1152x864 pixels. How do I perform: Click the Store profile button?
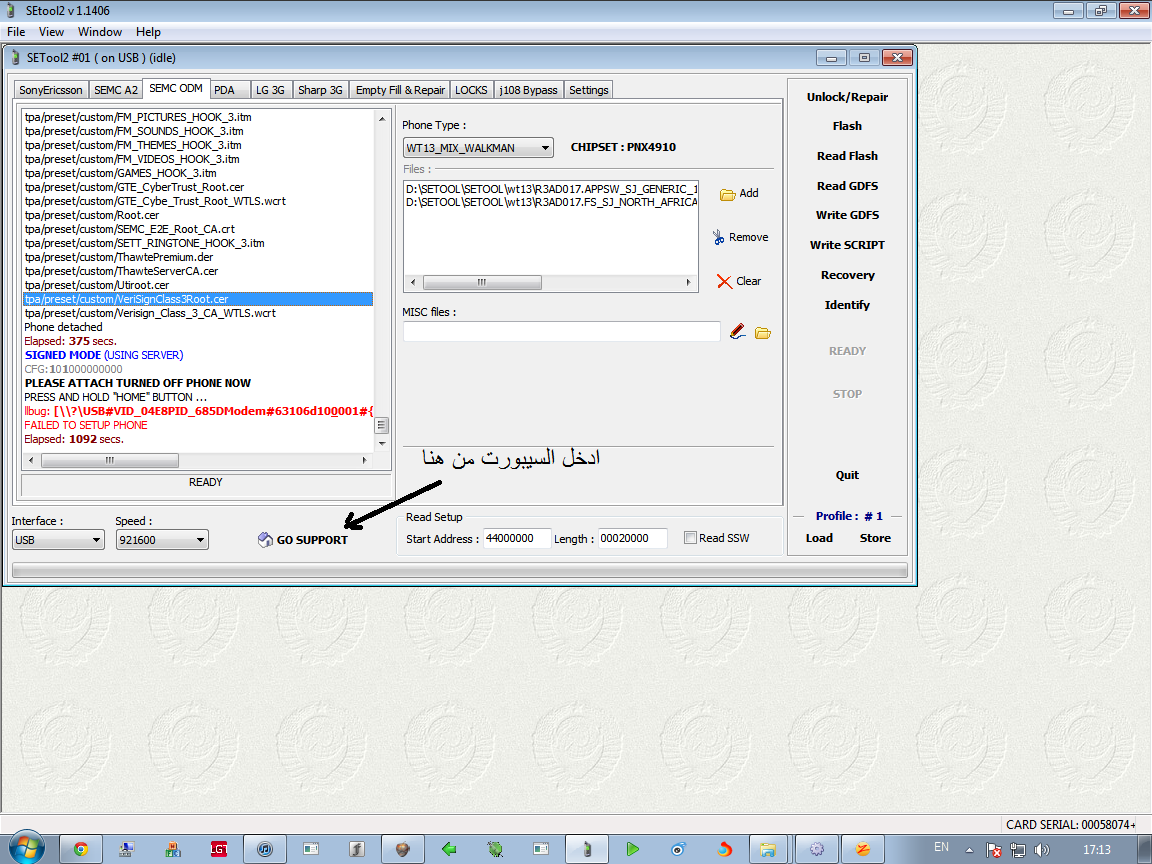(x=875, y=538)
